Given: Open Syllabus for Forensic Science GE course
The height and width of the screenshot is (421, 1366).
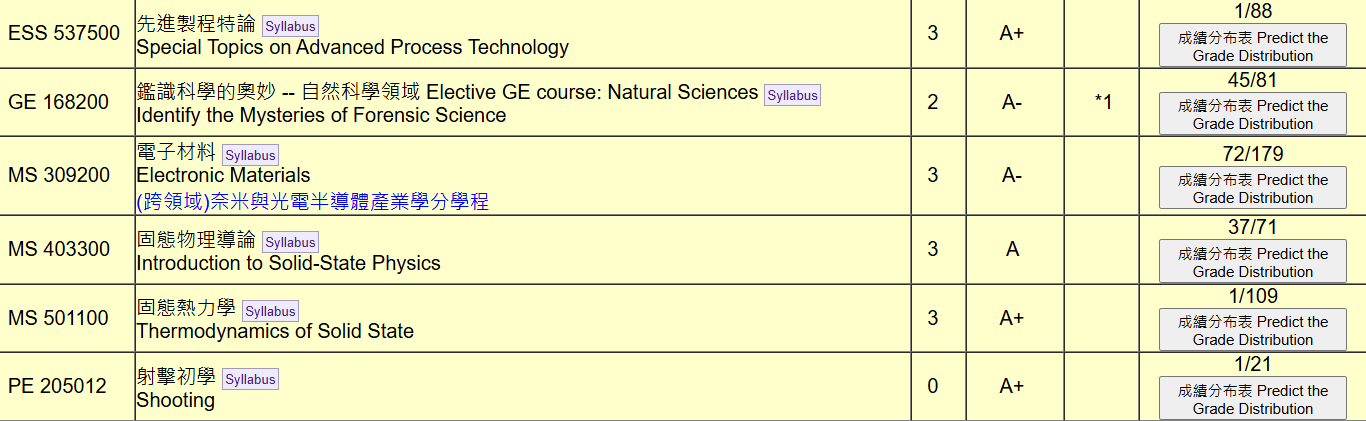Looking at the screenshot, I should coord(792,95).
